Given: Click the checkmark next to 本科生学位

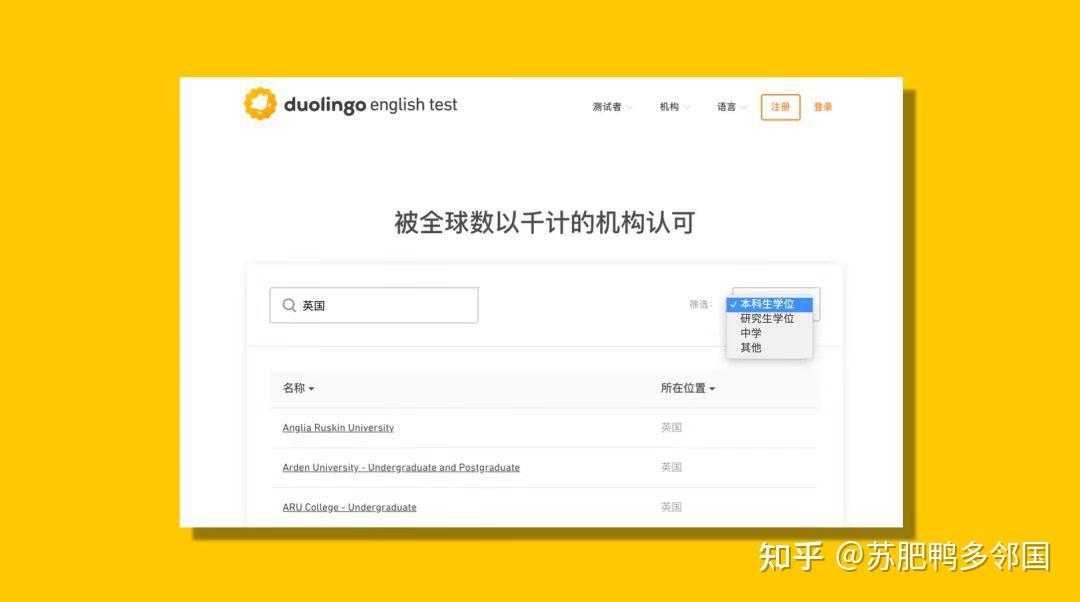Looking at the screenshot, I should click(x=734, y=304).
